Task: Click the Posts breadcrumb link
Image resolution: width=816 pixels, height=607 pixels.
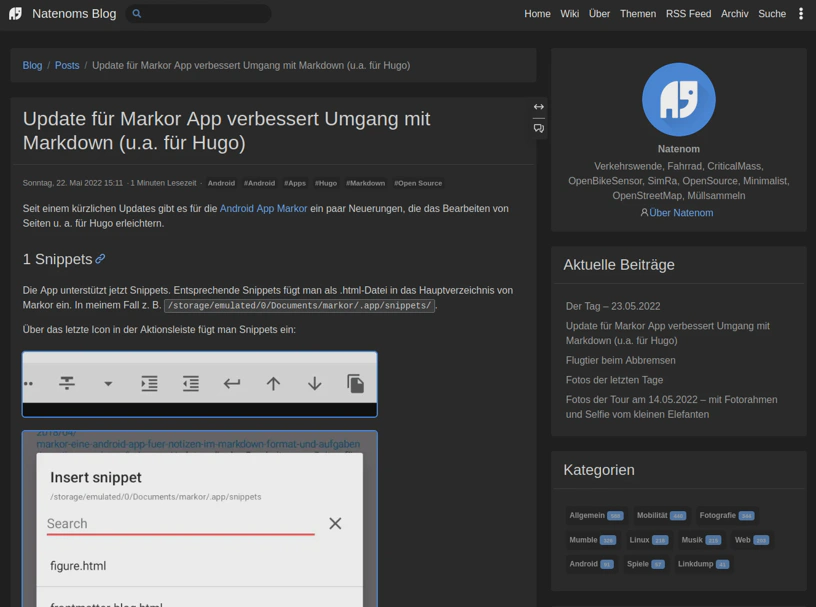Action: point(67,65)
